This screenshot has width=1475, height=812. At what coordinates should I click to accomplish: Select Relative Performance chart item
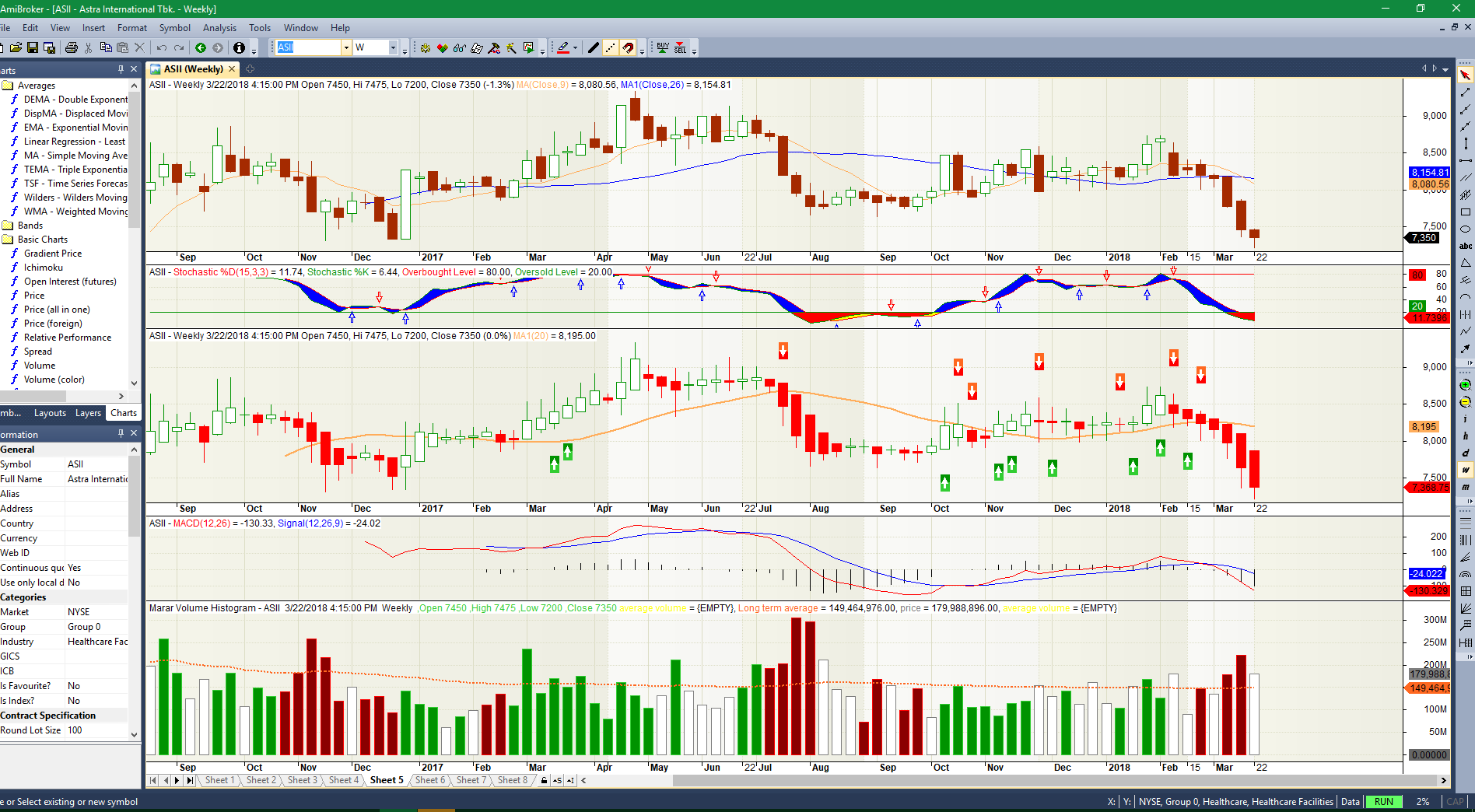coord(68,338)
